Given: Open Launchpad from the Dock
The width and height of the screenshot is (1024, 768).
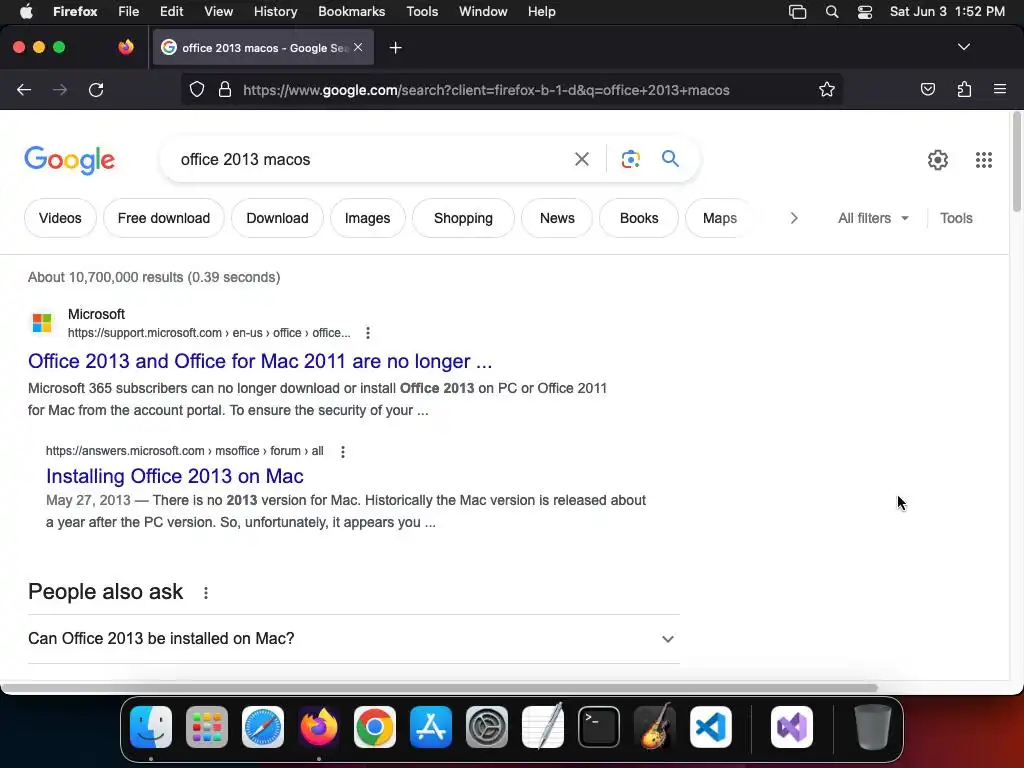Looking at the screenshot, I should click(207, 727).
